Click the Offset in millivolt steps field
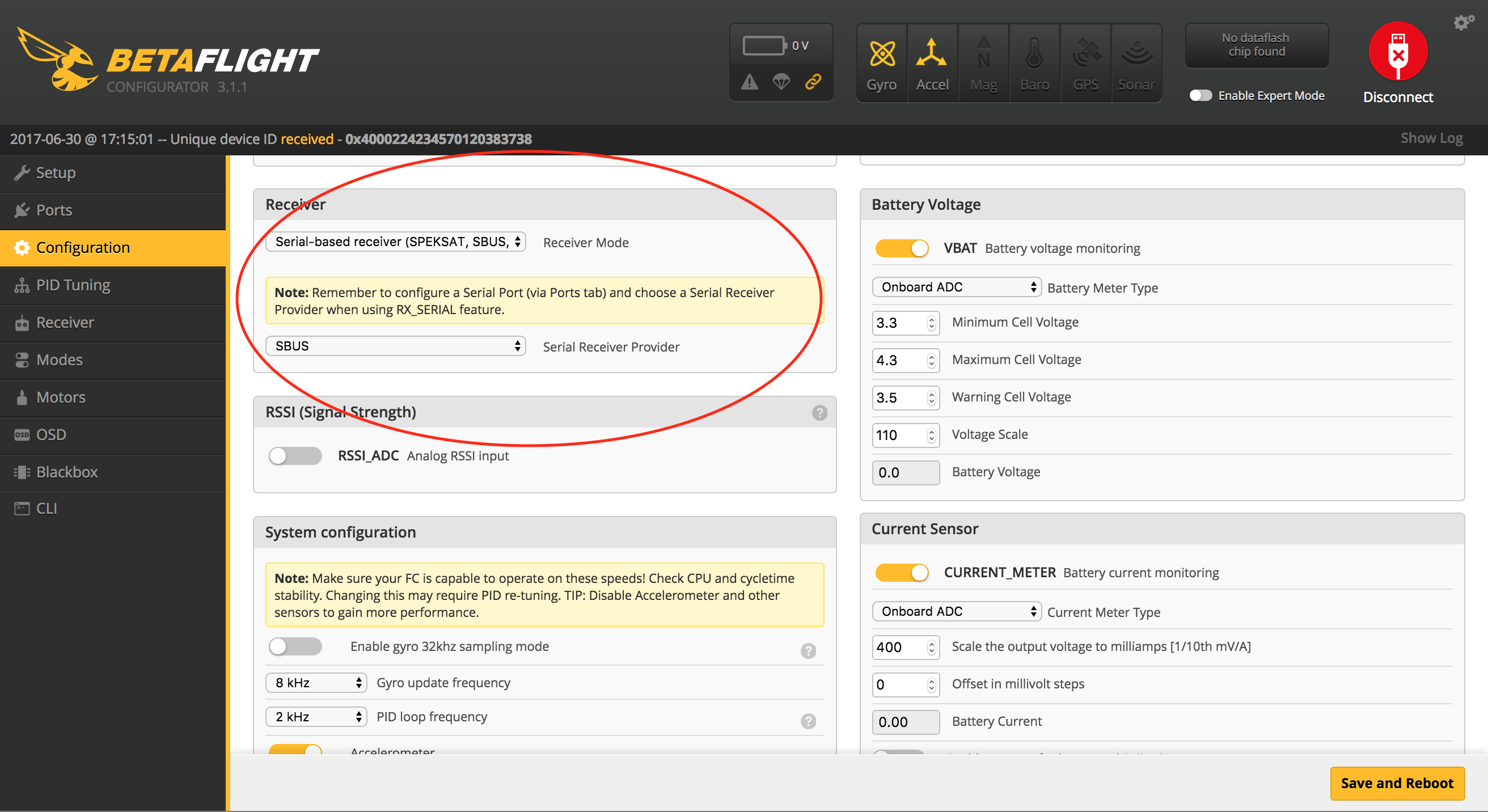The width and height of the screenshot is (1488, 812). 905,684
